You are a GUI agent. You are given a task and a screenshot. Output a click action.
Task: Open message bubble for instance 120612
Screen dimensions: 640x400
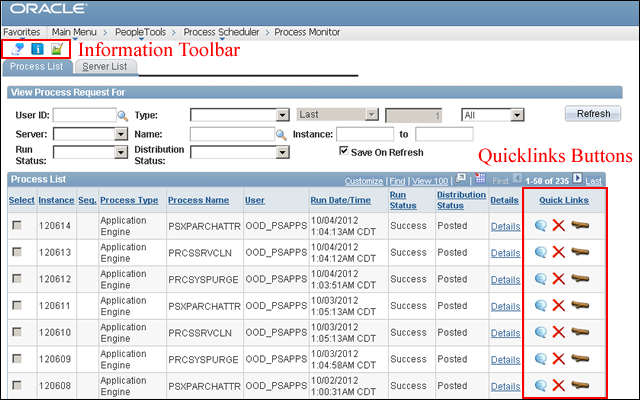(541, 279)
